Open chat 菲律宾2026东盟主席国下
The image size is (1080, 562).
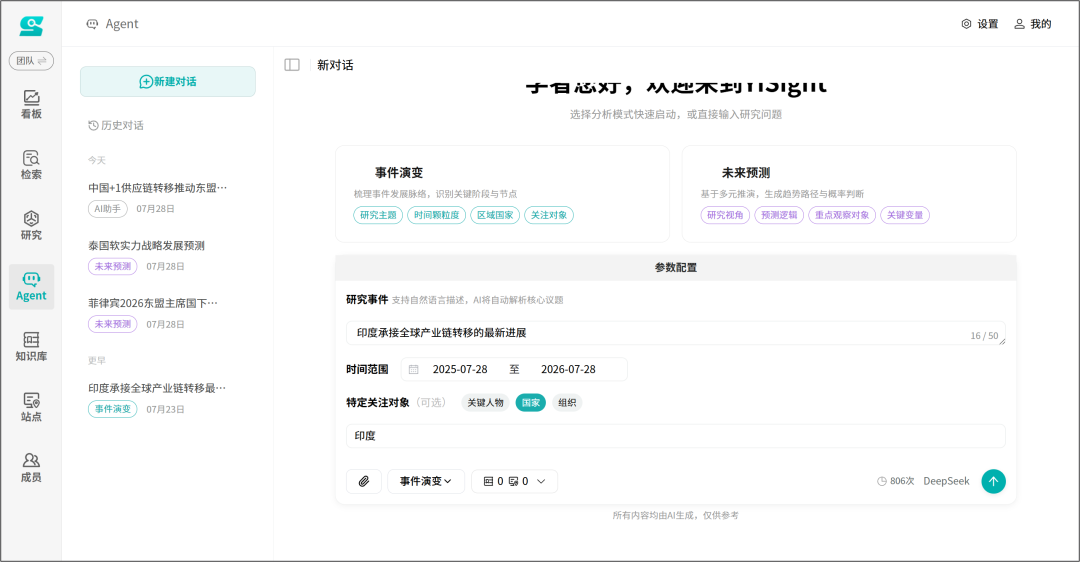click(153, 303)
